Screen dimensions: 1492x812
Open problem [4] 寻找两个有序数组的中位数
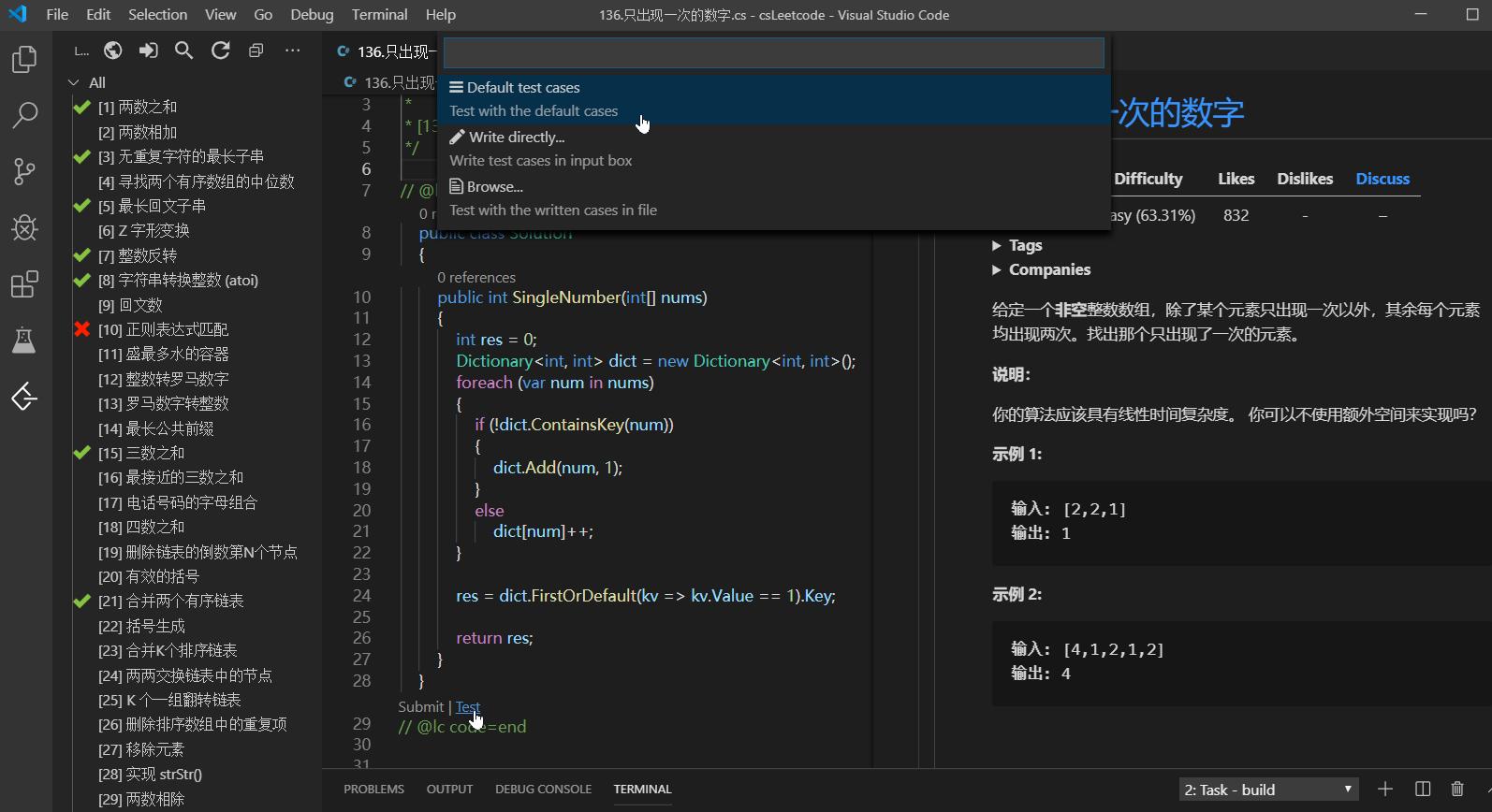point(197,181)
